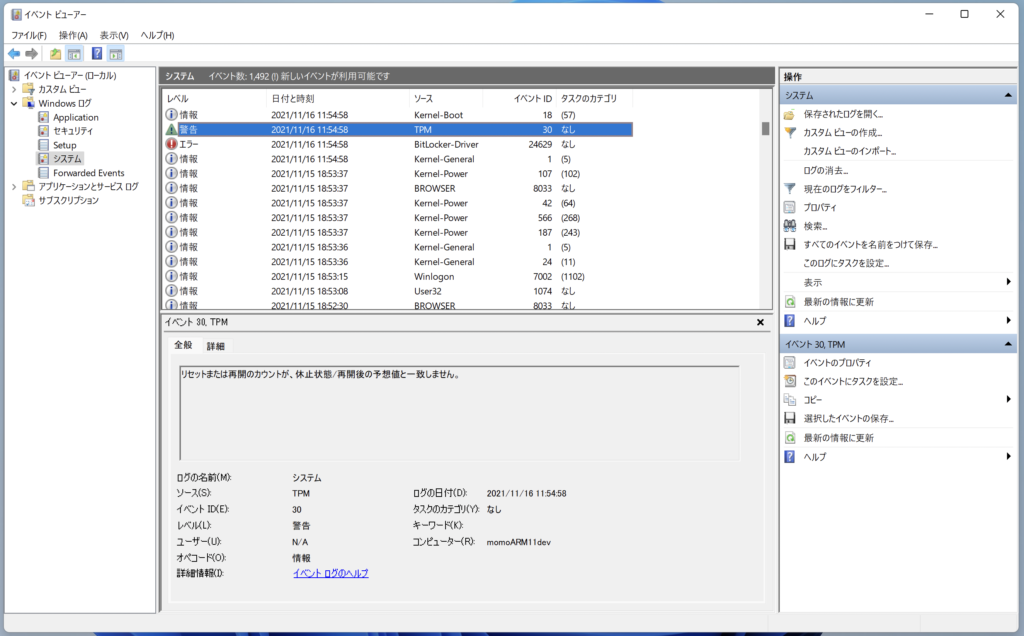Sort by the 日付と時刻 column header

click(x=338, y=99)
